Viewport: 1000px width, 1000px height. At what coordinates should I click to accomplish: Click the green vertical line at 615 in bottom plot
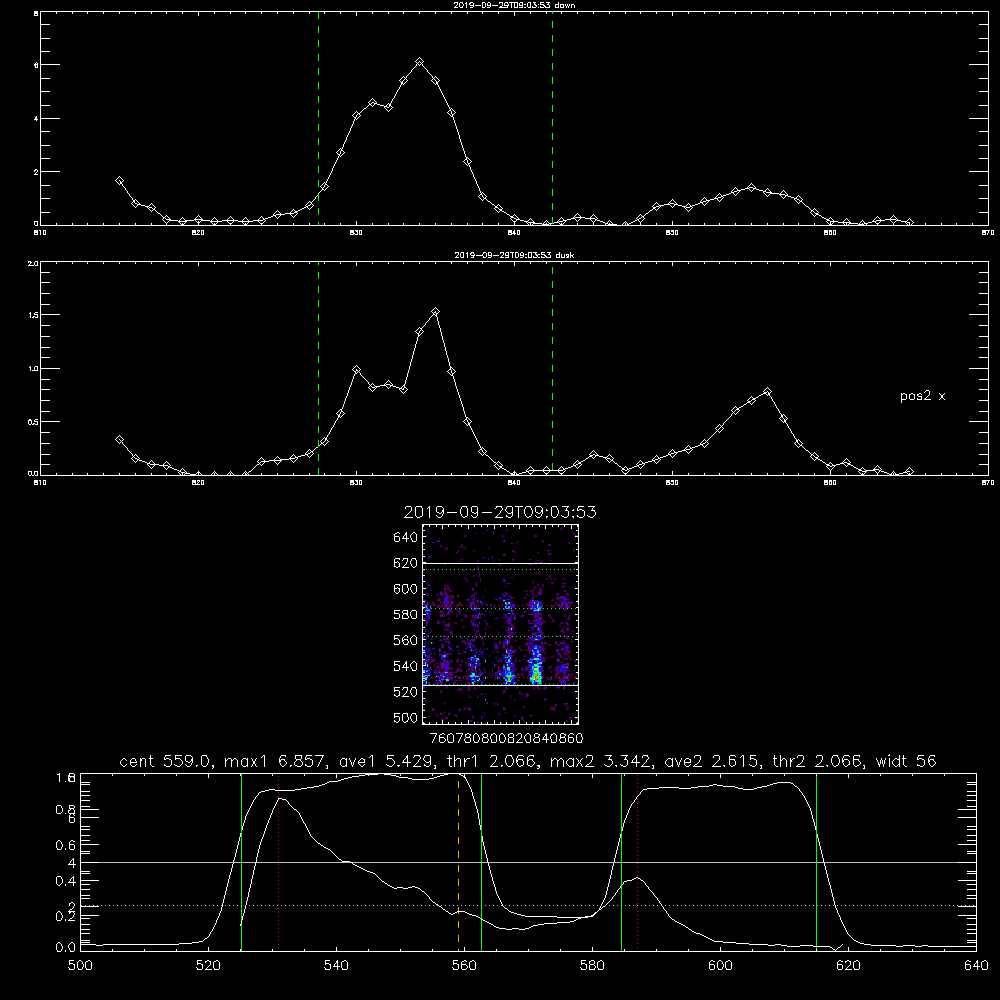point(816,862)
